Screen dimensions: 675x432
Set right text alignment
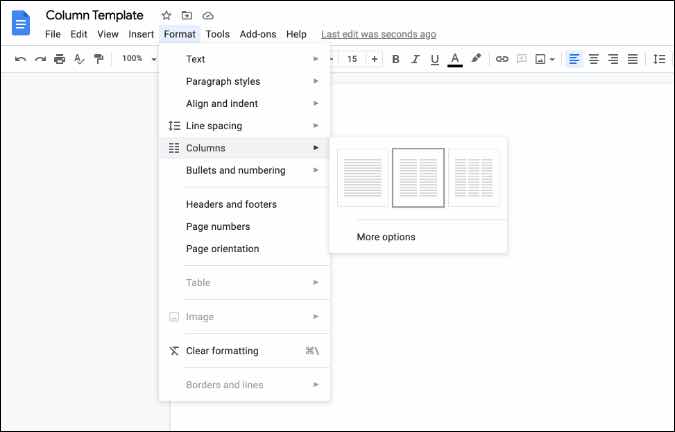[613, 59]
